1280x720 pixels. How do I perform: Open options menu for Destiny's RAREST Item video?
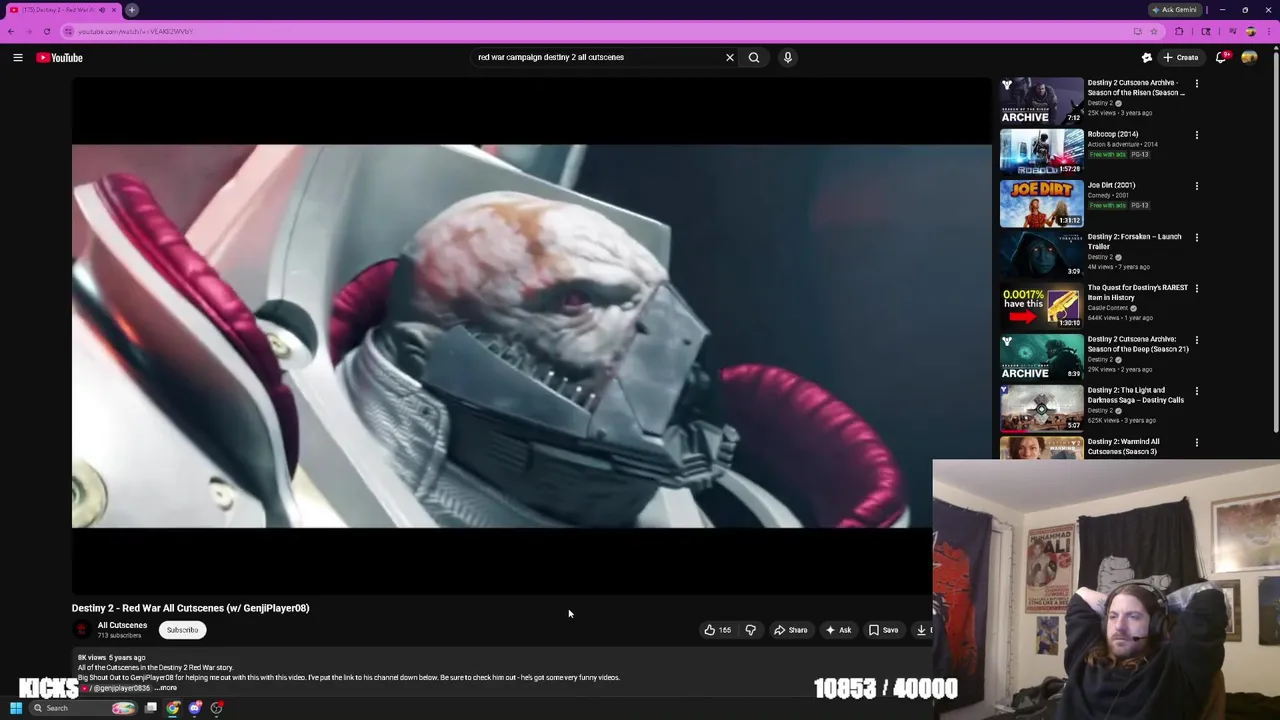pos(1197,289)
